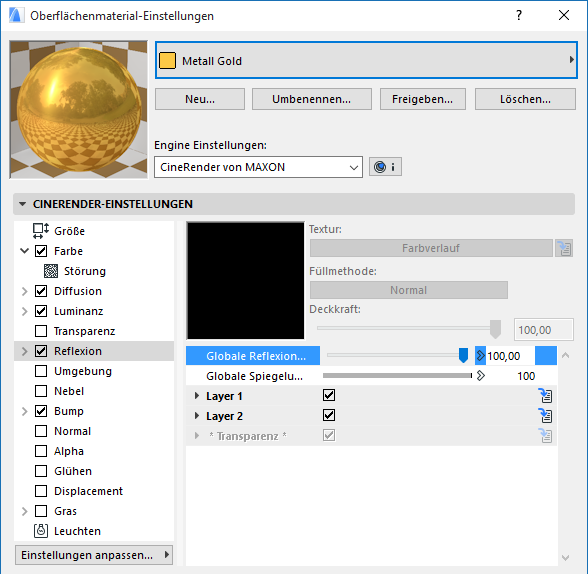Click the Freigeben... button
The height and width of the screenshot is (574, 588).
point(423,99)
